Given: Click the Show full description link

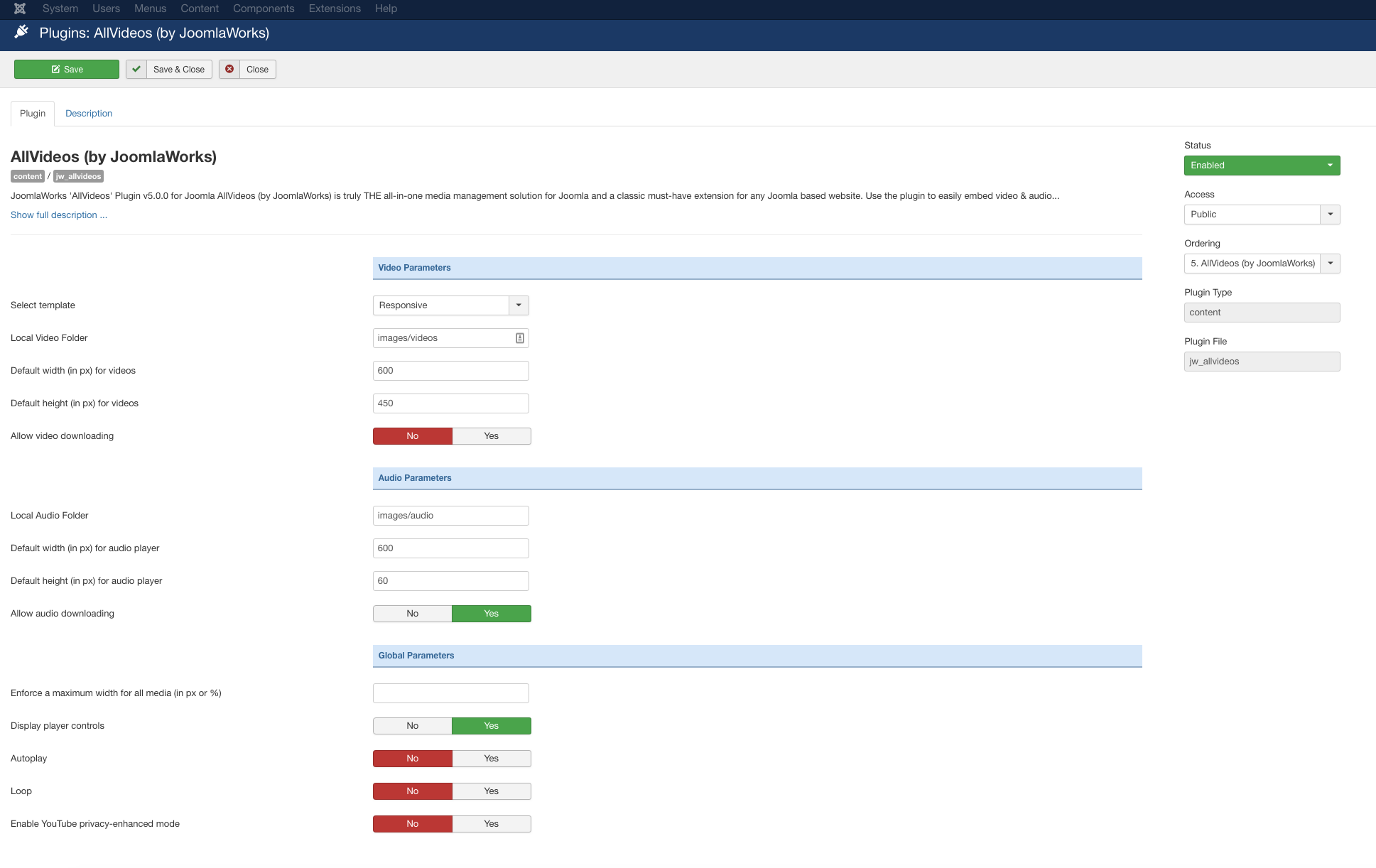Looking at the screenshot, I should click(59, 215).
